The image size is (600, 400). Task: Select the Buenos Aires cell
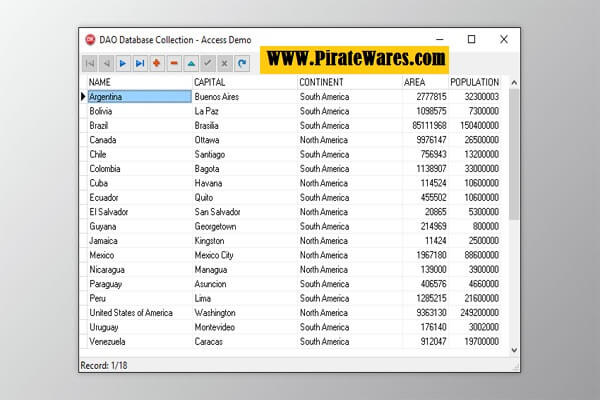coord(245,97)
